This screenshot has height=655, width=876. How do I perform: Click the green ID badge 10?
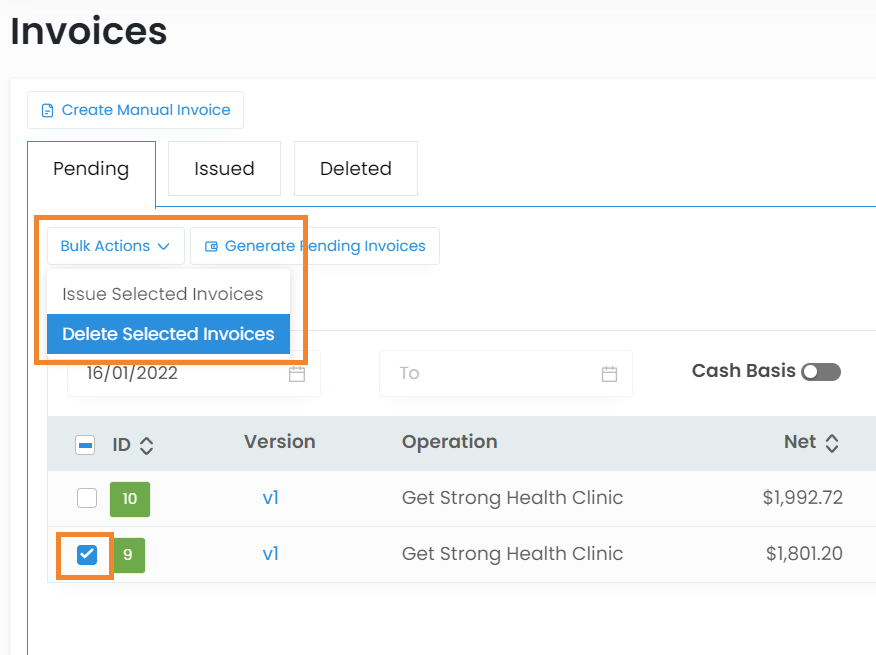130,498
